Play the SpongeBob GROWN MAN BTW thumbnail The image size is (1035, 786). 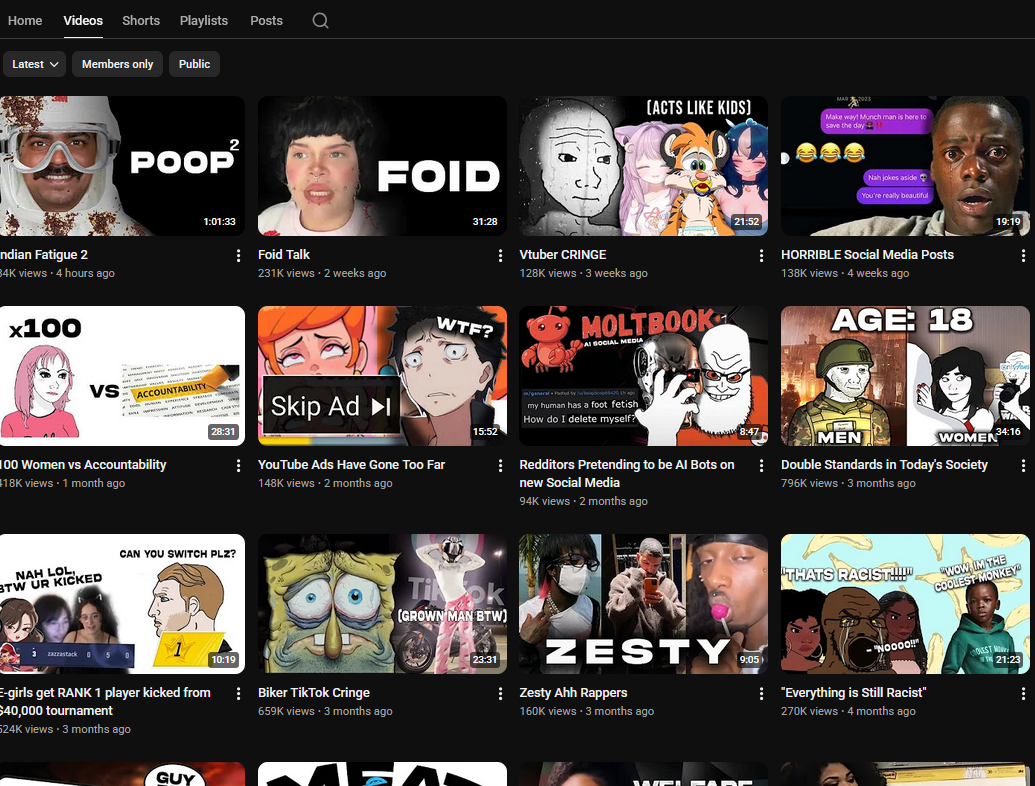click(382, 605)
